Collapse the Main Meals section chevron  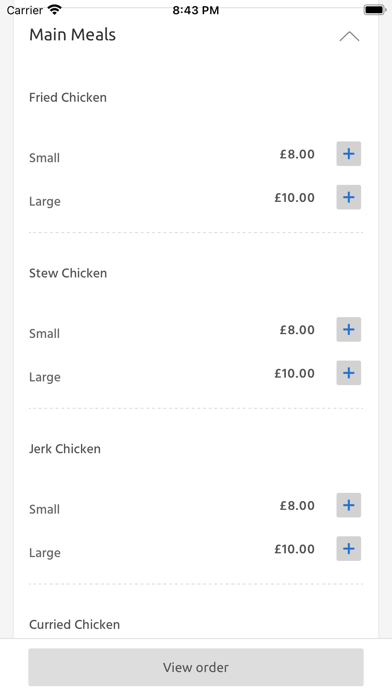tap(349, 36)
